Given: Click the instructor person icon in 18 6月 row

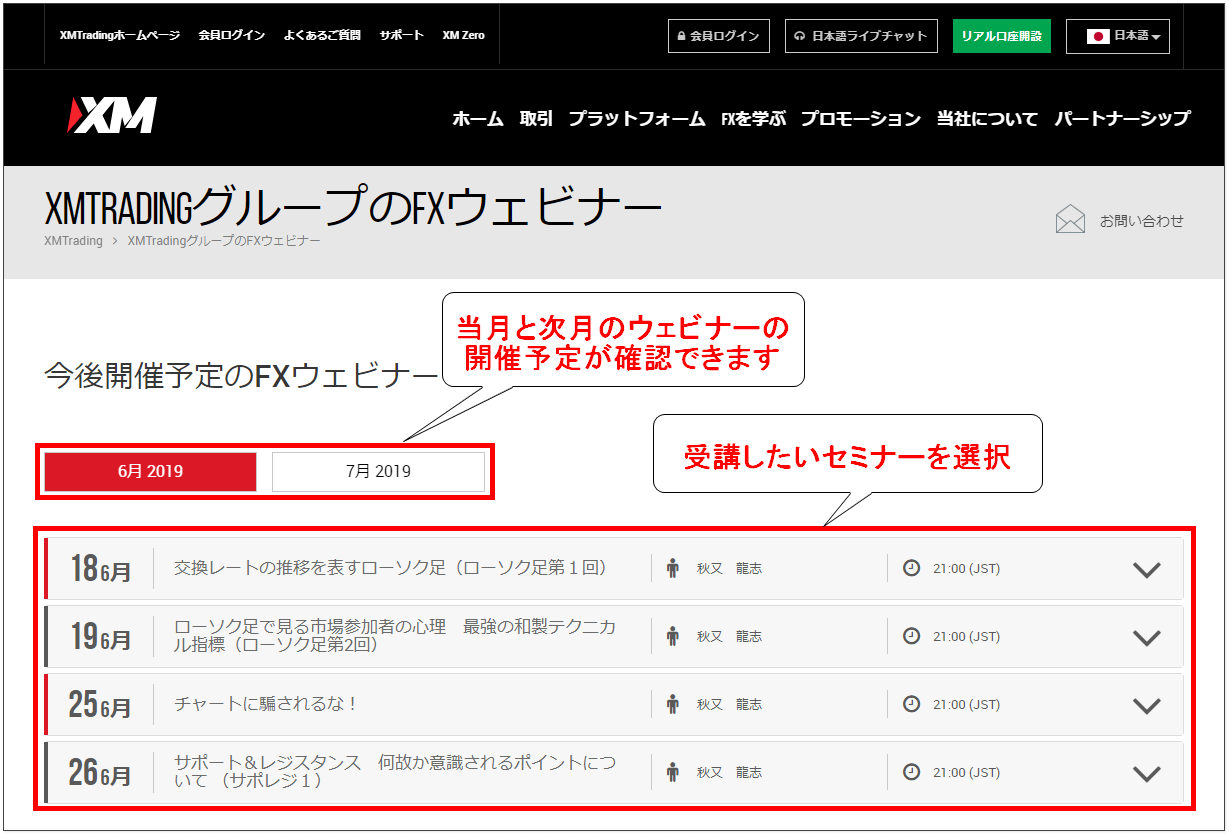Looking at the screenshot, I should (x=673, y=568).
